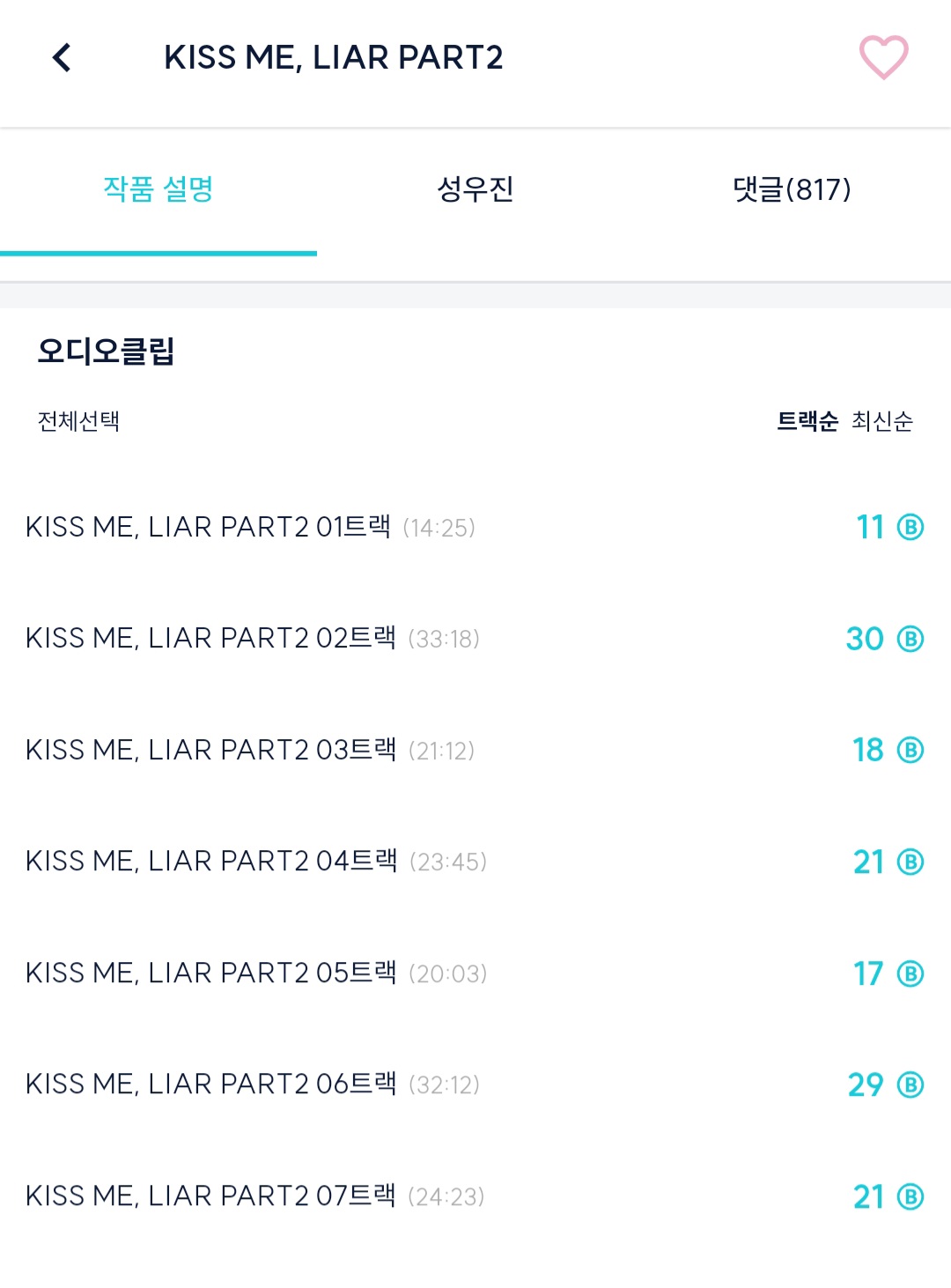Image resolution: width=951 pixels, height=1288 pixels.
Task: Click the coin icon for 04트랙
Action: tap(910, 862)
